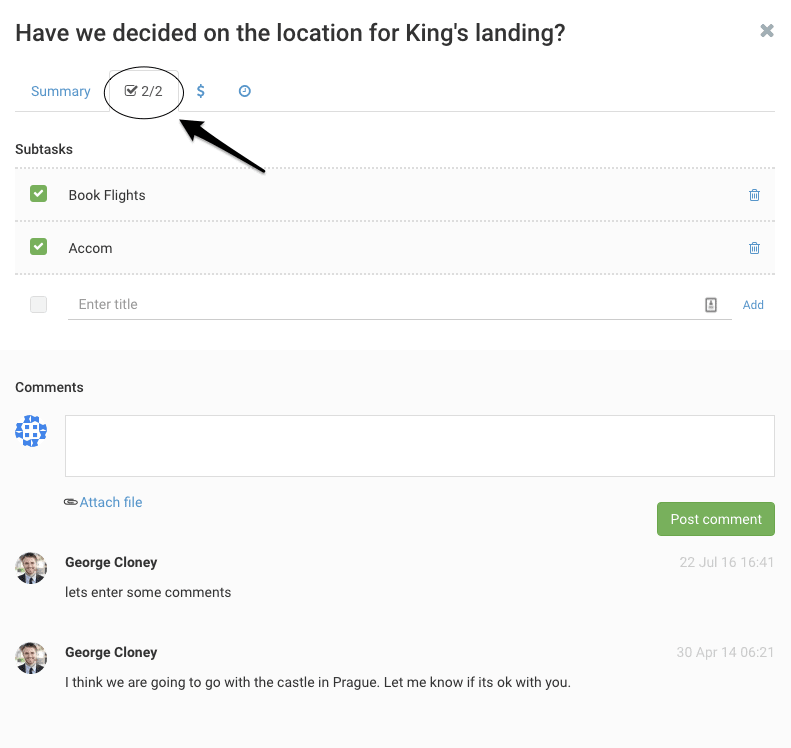The height and width of the screenshot is (748, 791).
Task: Close the task dialog with X
Action: pyautogui.click(x=767, y=31)
